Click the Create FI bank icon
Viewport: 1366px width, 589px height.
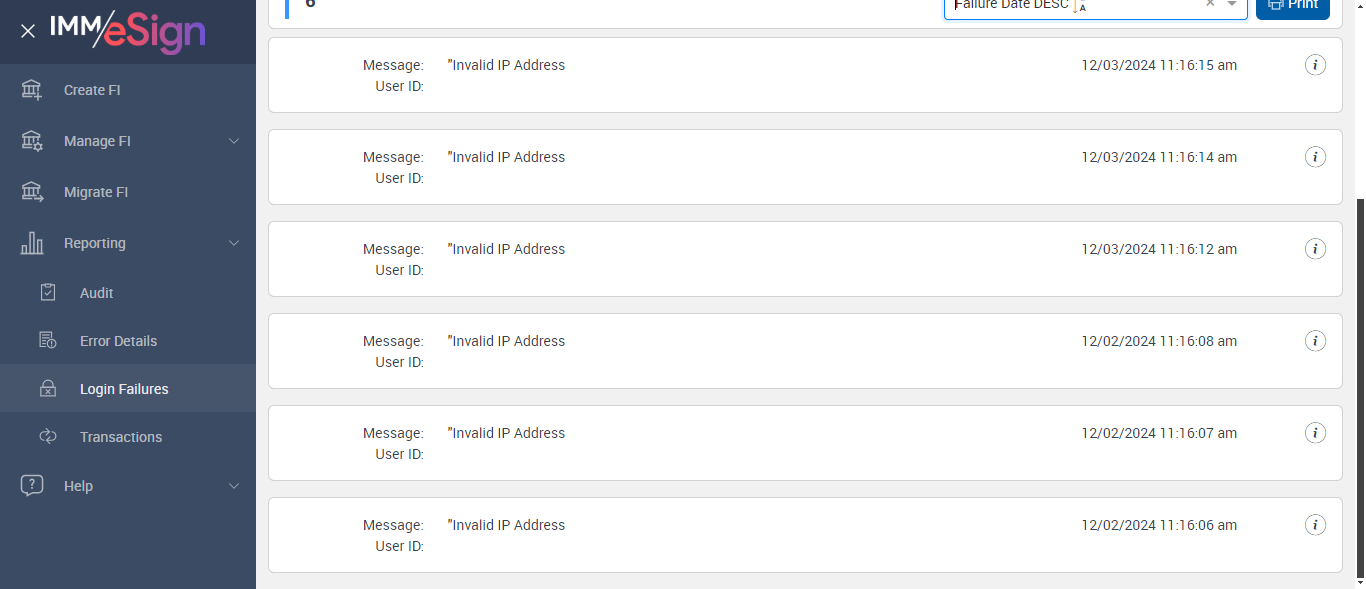[x=32, y=90]
